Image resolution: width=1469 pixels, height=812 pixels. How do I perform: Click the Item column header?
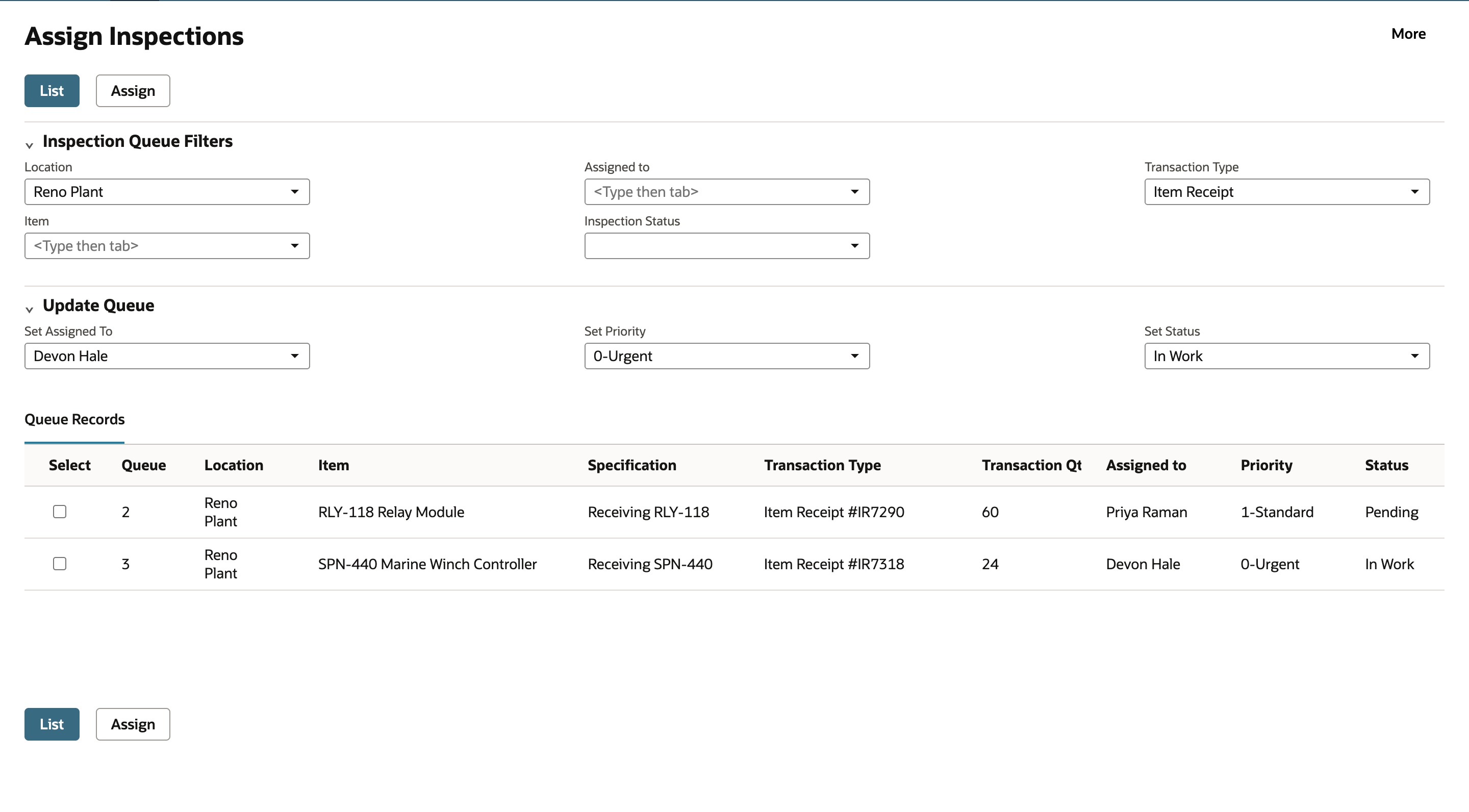[334, 465]
